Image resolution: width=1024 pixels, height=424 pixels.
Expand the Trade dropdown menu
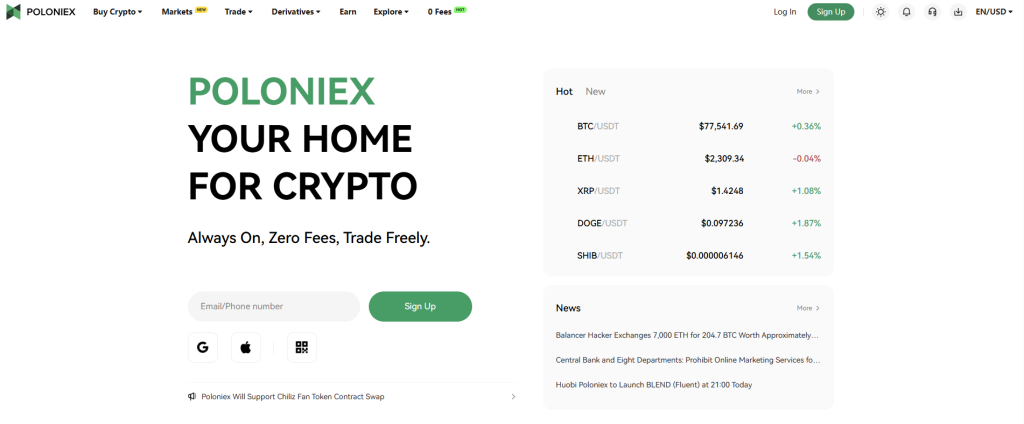coord(238,12)
